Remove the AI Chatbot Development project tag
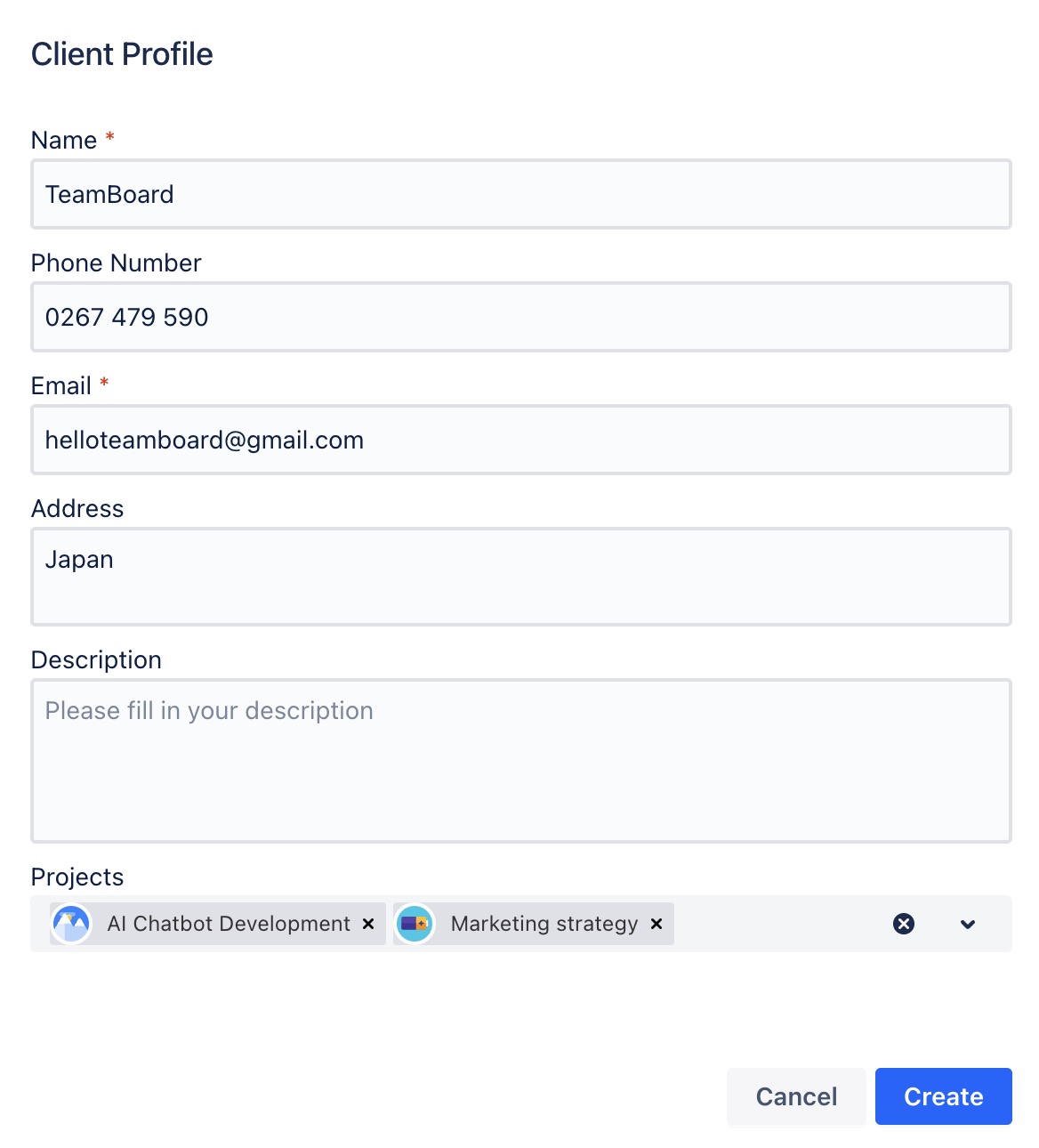The image size is (1039, 1148). coord(368,924)
